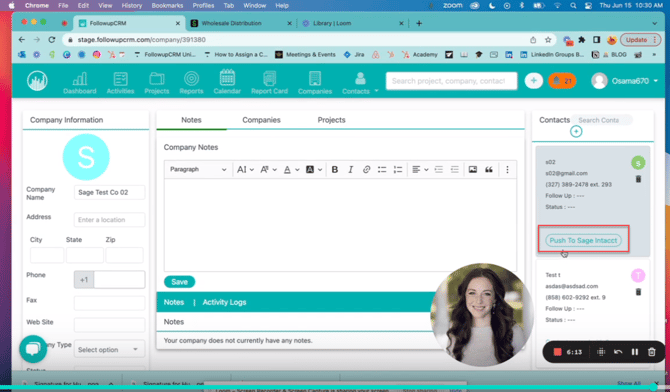
Task: Delete the Loom recording trash icon
Action: 652,352
